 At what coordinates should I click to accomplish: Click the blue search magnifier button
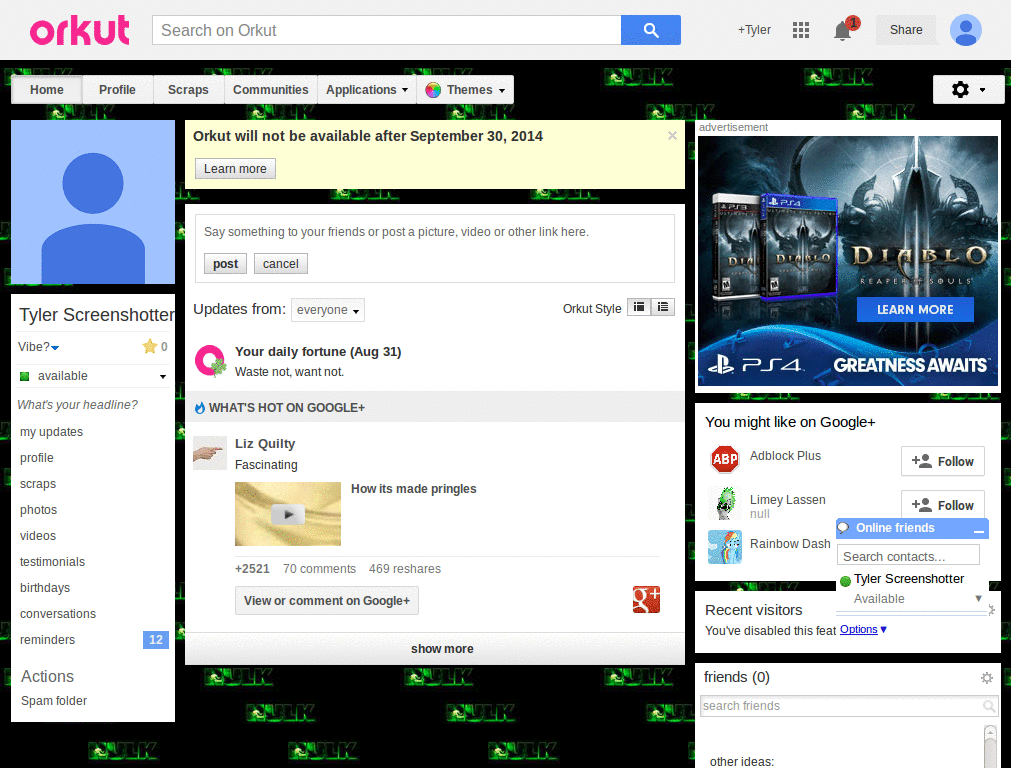(x=650, y=30)
